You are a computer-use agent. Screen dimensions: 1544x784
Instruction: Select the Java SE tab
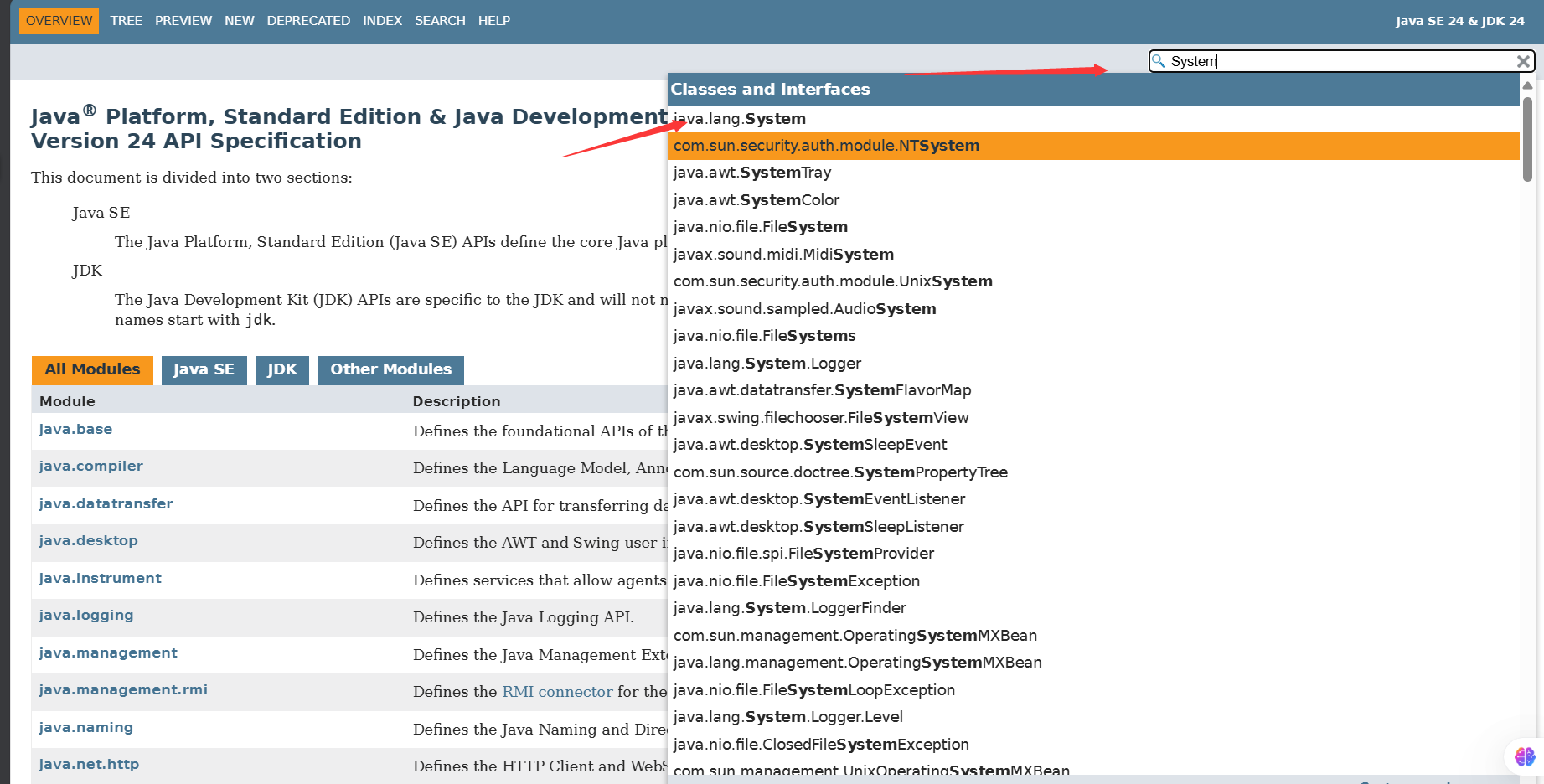pyautogui.click(x=204, y=370)
